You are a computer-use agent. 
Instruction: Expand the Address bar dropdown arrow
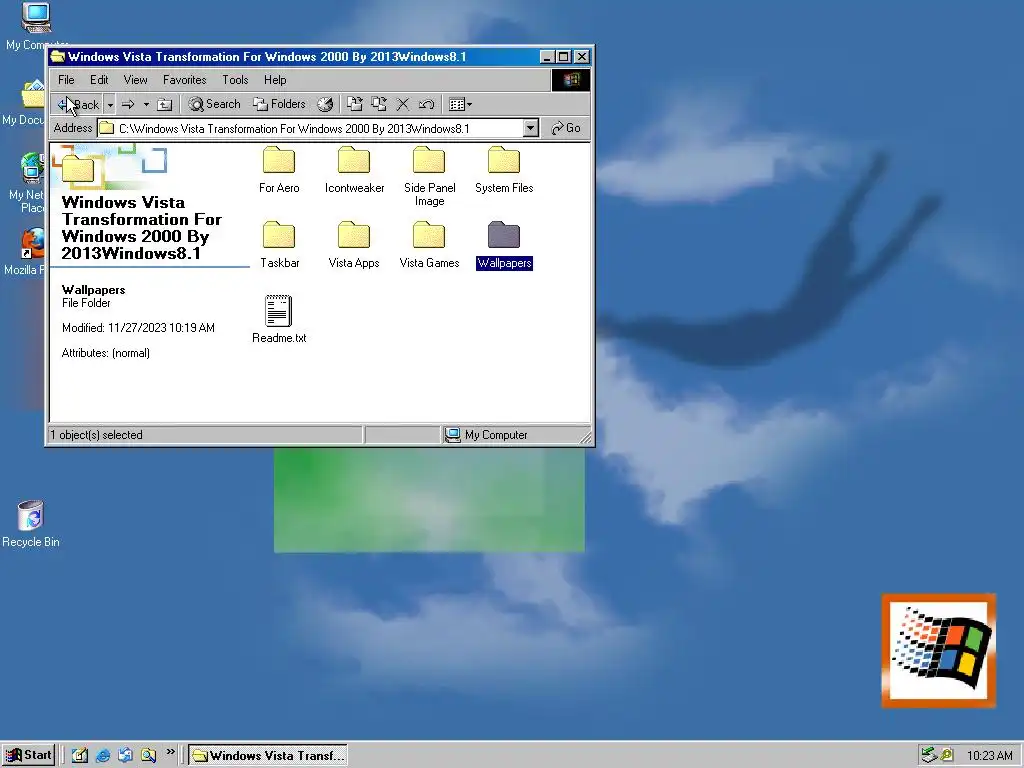(x=531, y=128)
